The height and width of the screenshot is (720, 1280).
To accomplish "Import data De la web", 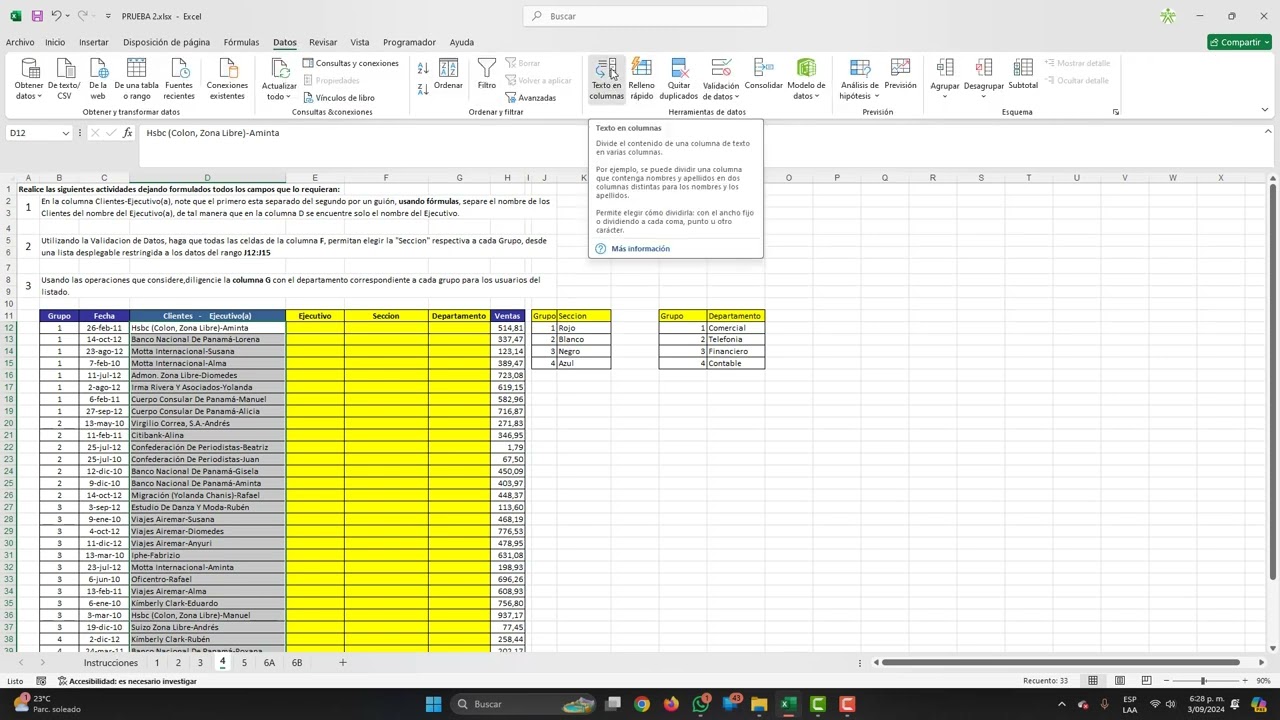I will click(x=98, y=79).
